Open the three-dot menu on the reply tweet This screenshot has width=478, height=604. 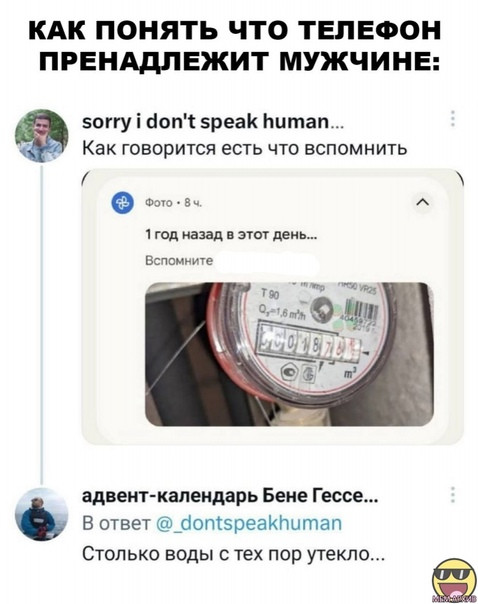pyautogui.click(x=453, y=494)
